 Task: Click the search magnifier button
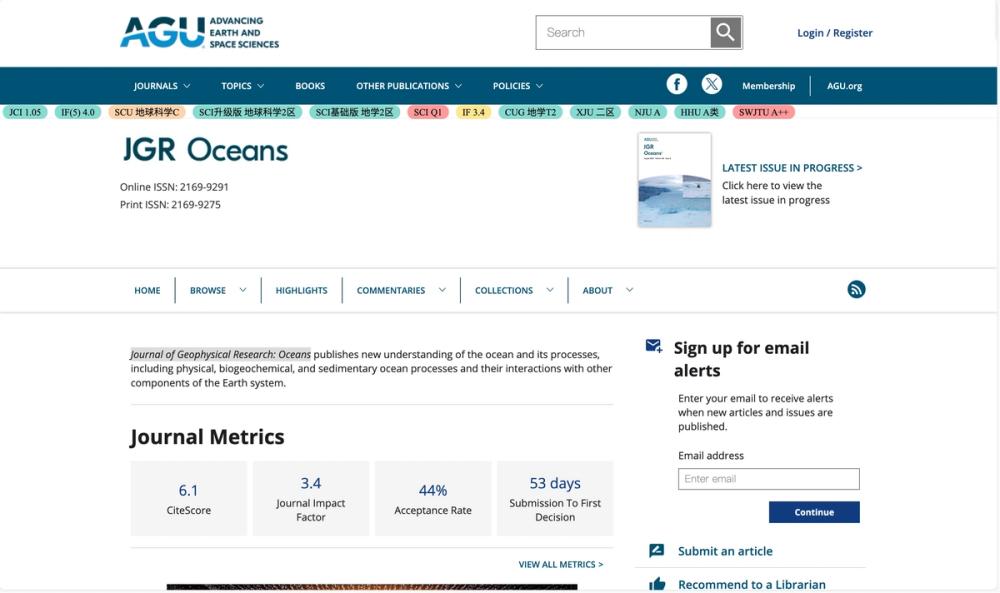726,33
